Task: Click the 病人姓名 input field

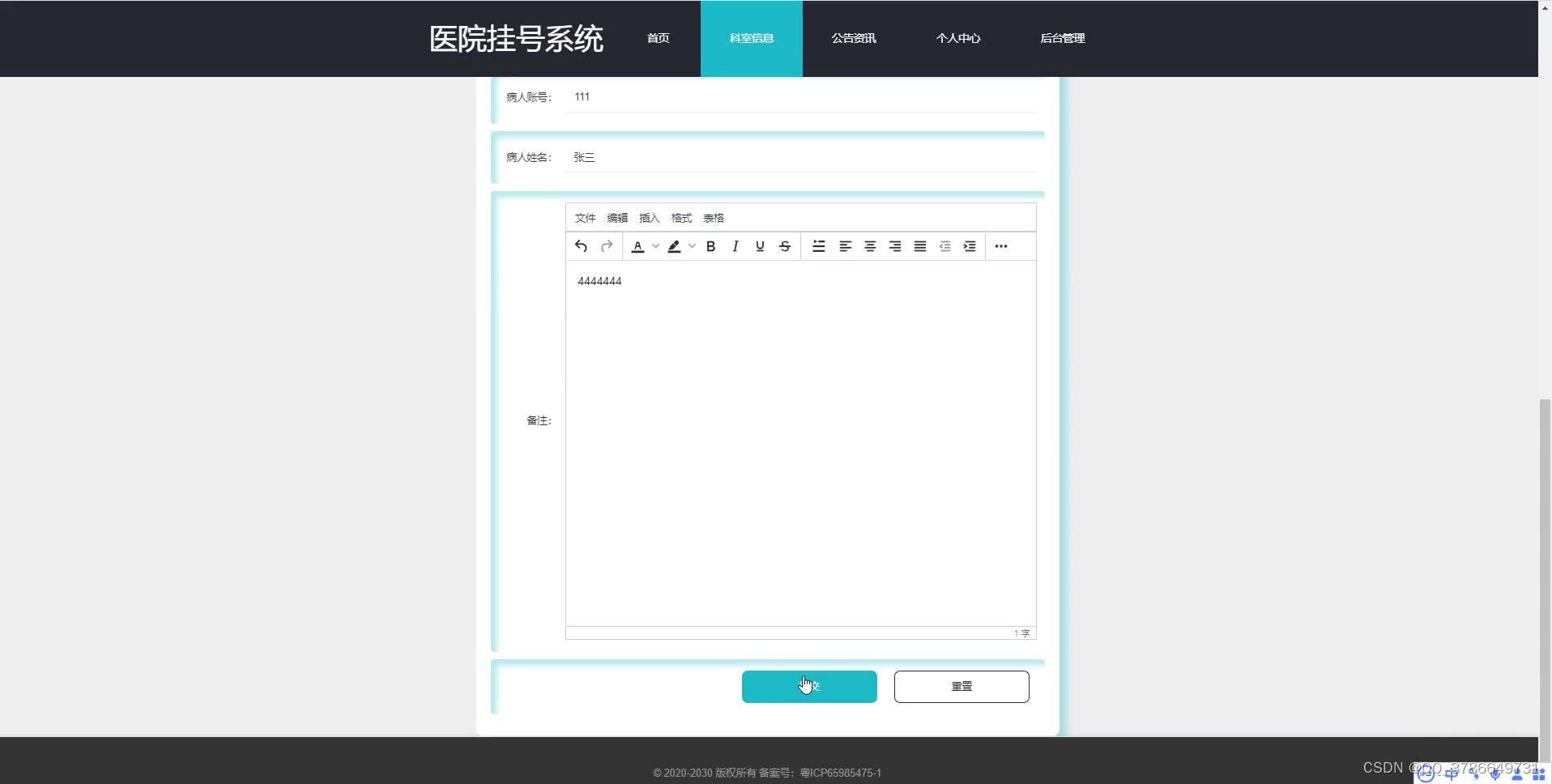Action: pos(801,157)
